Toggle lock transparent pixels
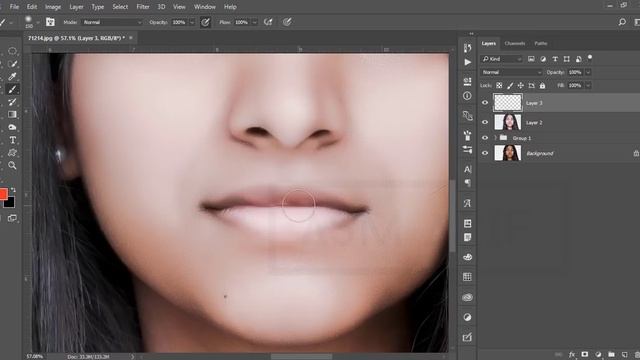 pyautogui.click(x=499, y=85)
